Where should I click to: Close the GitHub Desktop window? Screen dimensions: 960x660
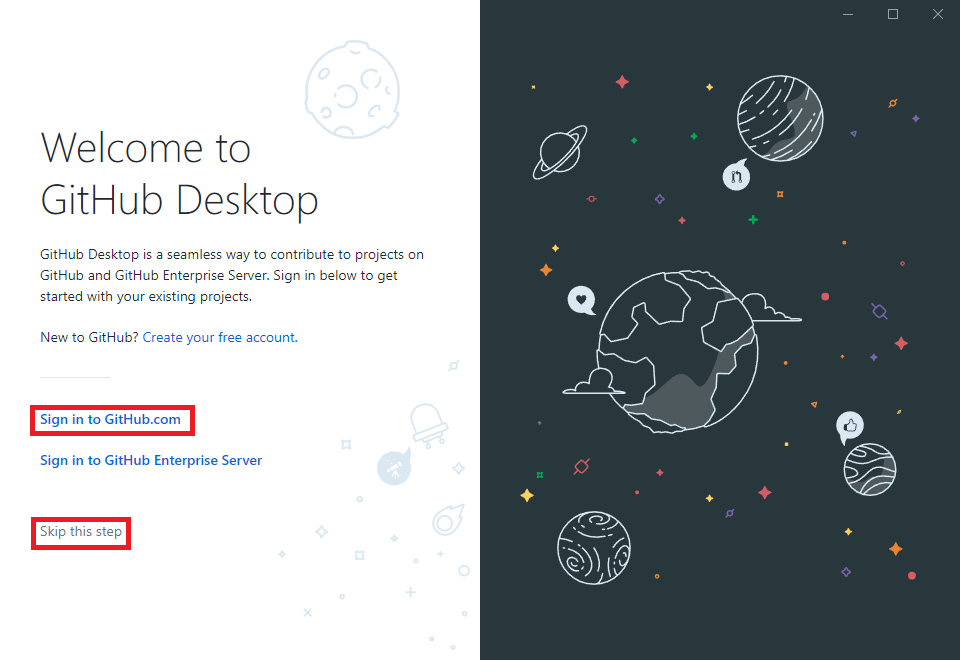(x=937, y=14)
